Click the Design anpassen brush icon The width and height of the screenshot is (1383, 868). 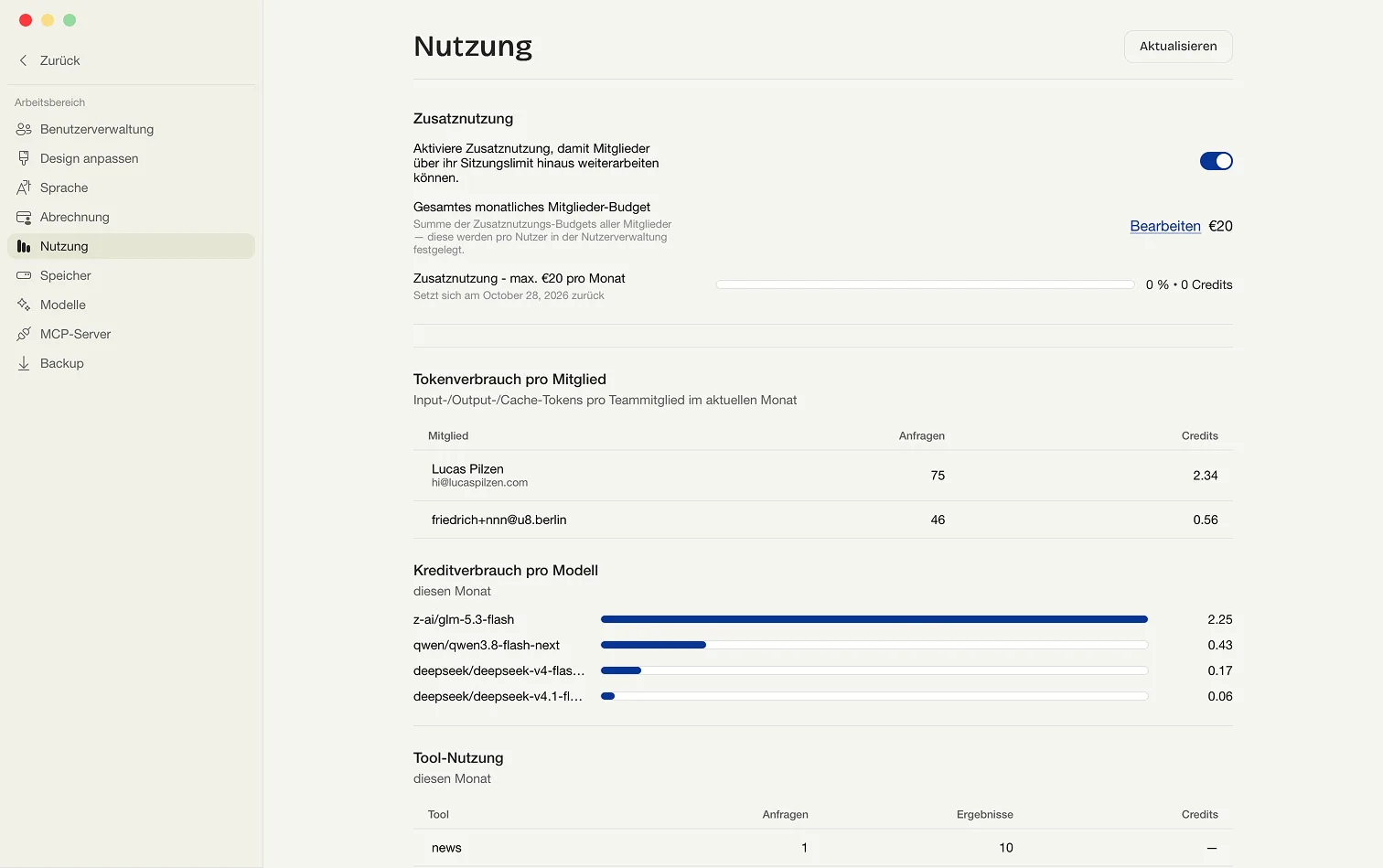click(24, 158)
